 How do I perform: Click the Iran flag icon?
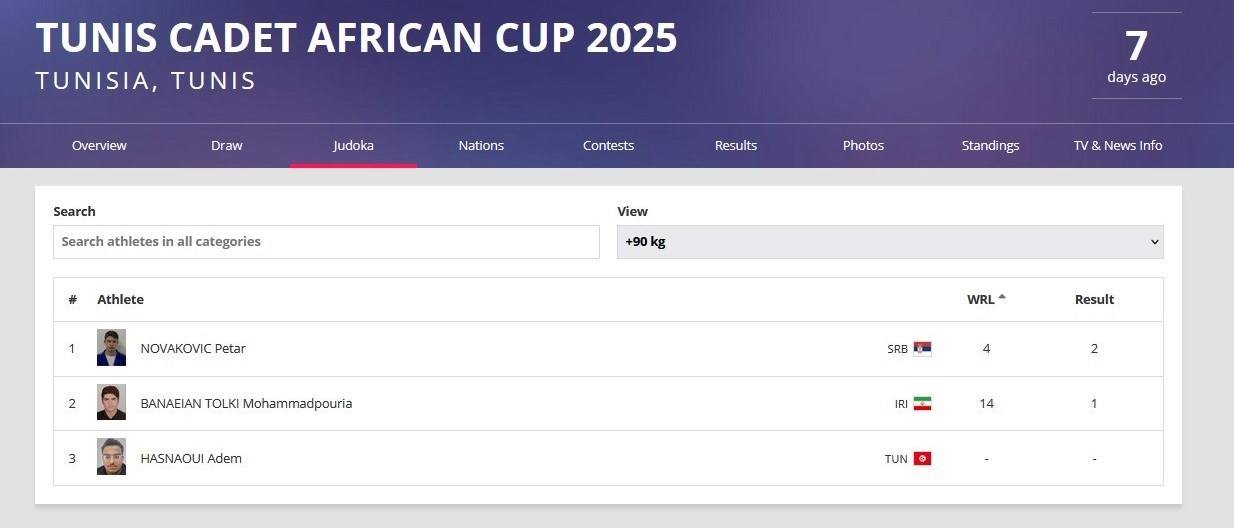pyautogui.click(x=922, y=404)
